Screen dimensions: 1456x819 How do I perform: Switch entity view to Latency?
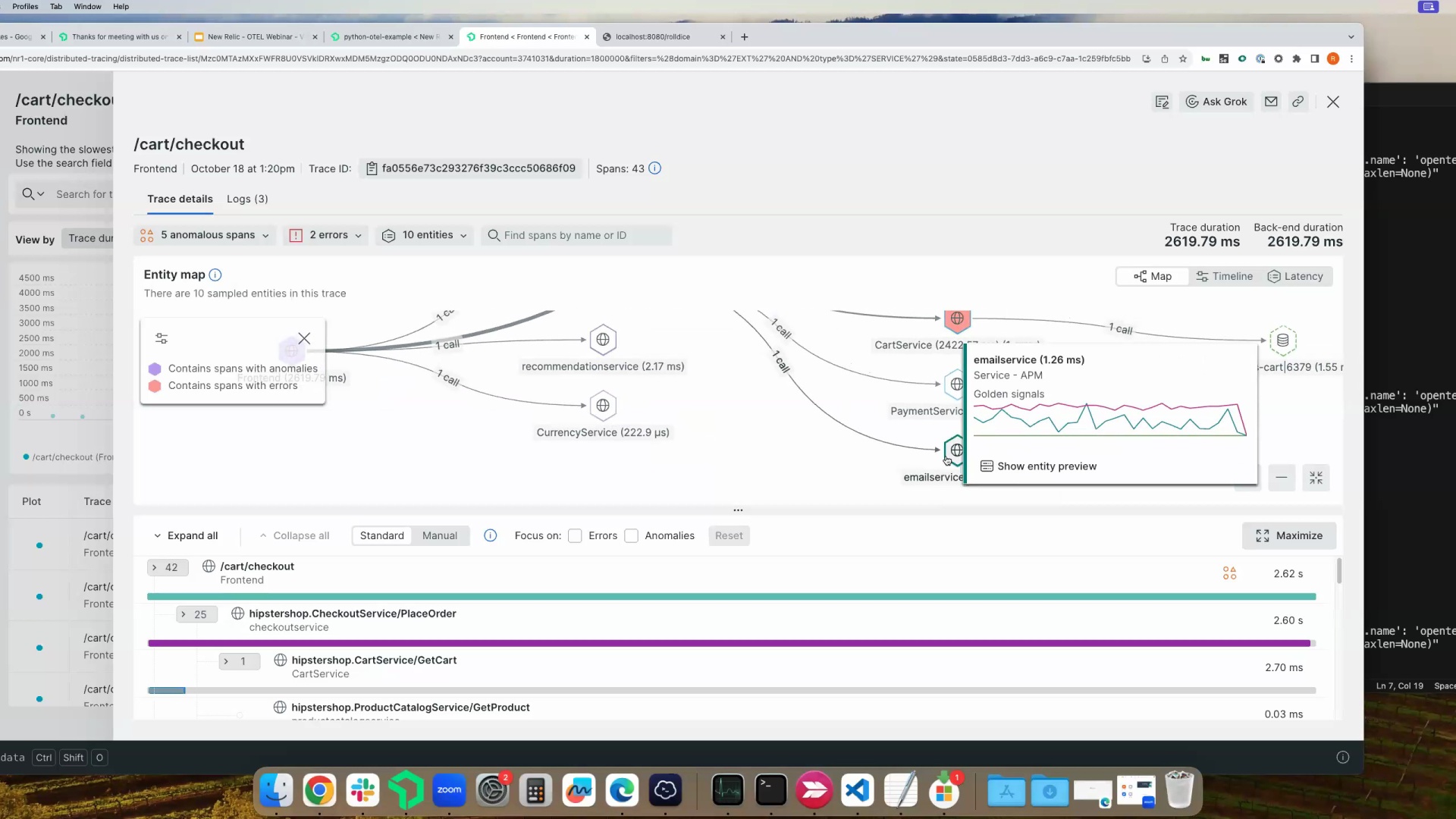1296,277
